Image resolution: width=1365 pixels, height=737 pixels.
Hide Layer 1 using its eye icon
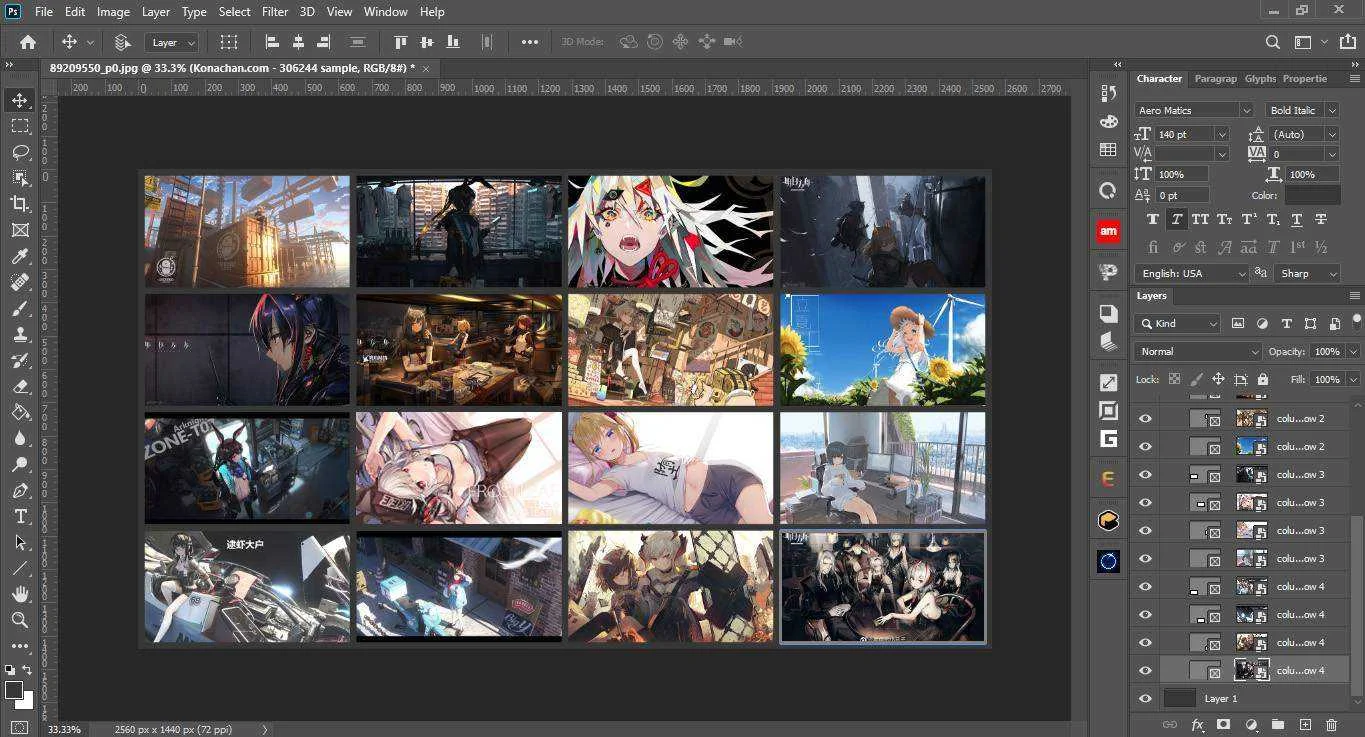click(1146, 699)
